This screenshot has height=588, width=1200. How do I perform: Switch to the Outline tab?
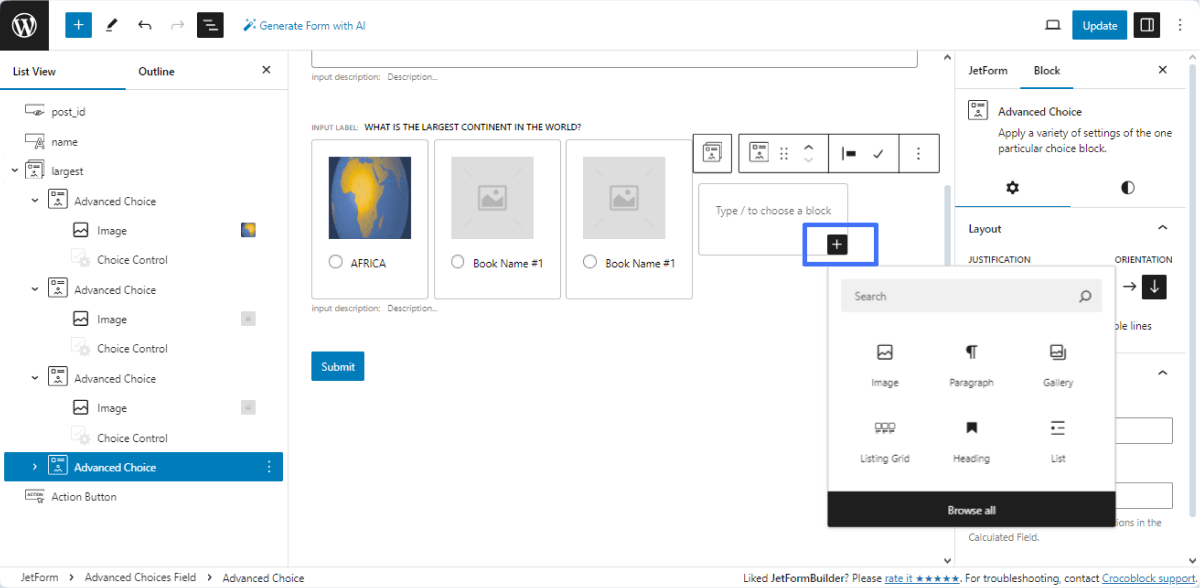156,71
